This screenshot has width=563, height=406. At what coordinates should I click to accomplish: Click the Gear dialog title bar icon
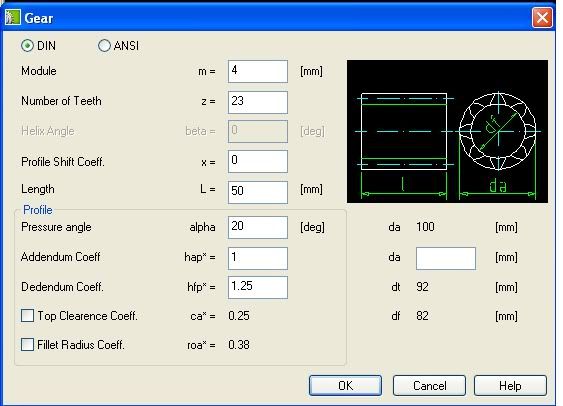pyautogui.click(x=12, y=18)
